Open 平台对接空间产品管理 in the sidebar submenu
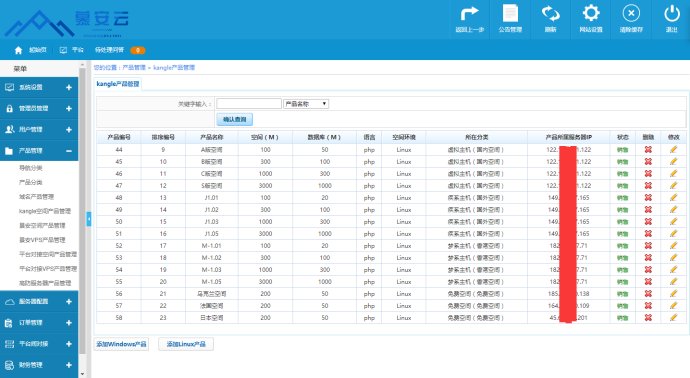 point(48,254)
